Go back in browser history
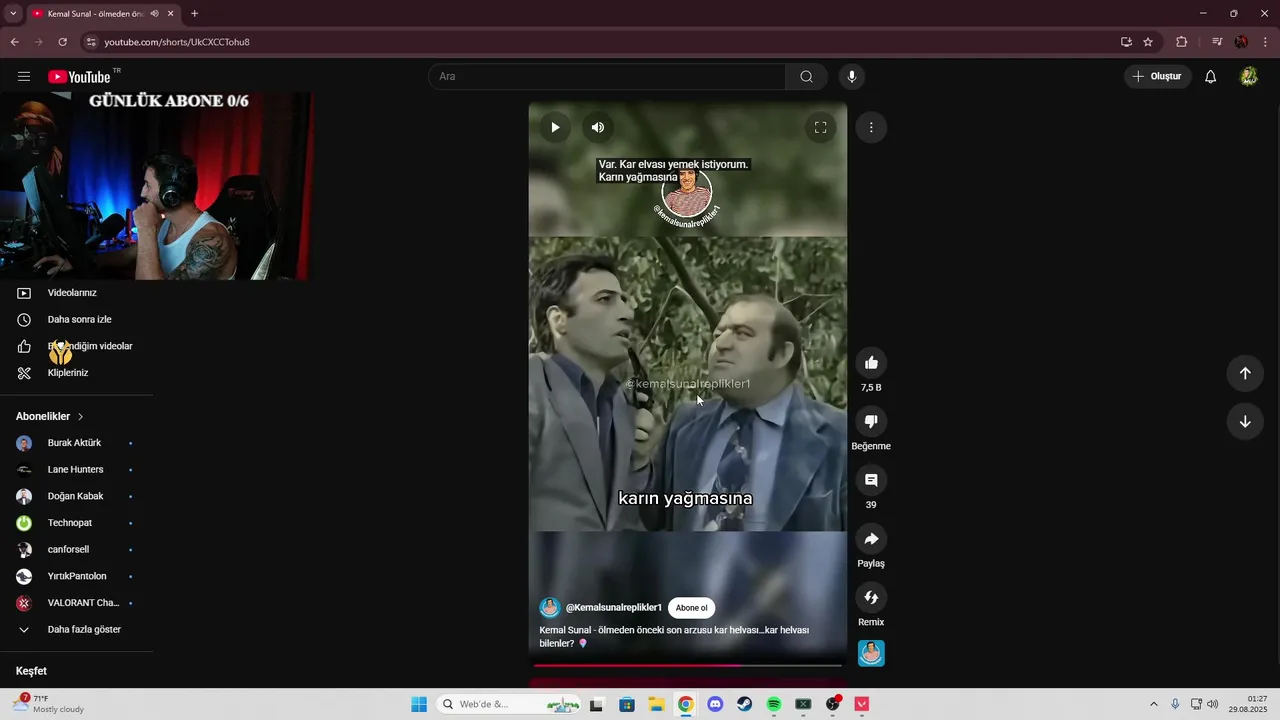Screen dimensions: 1280x720 click(14, 42)
